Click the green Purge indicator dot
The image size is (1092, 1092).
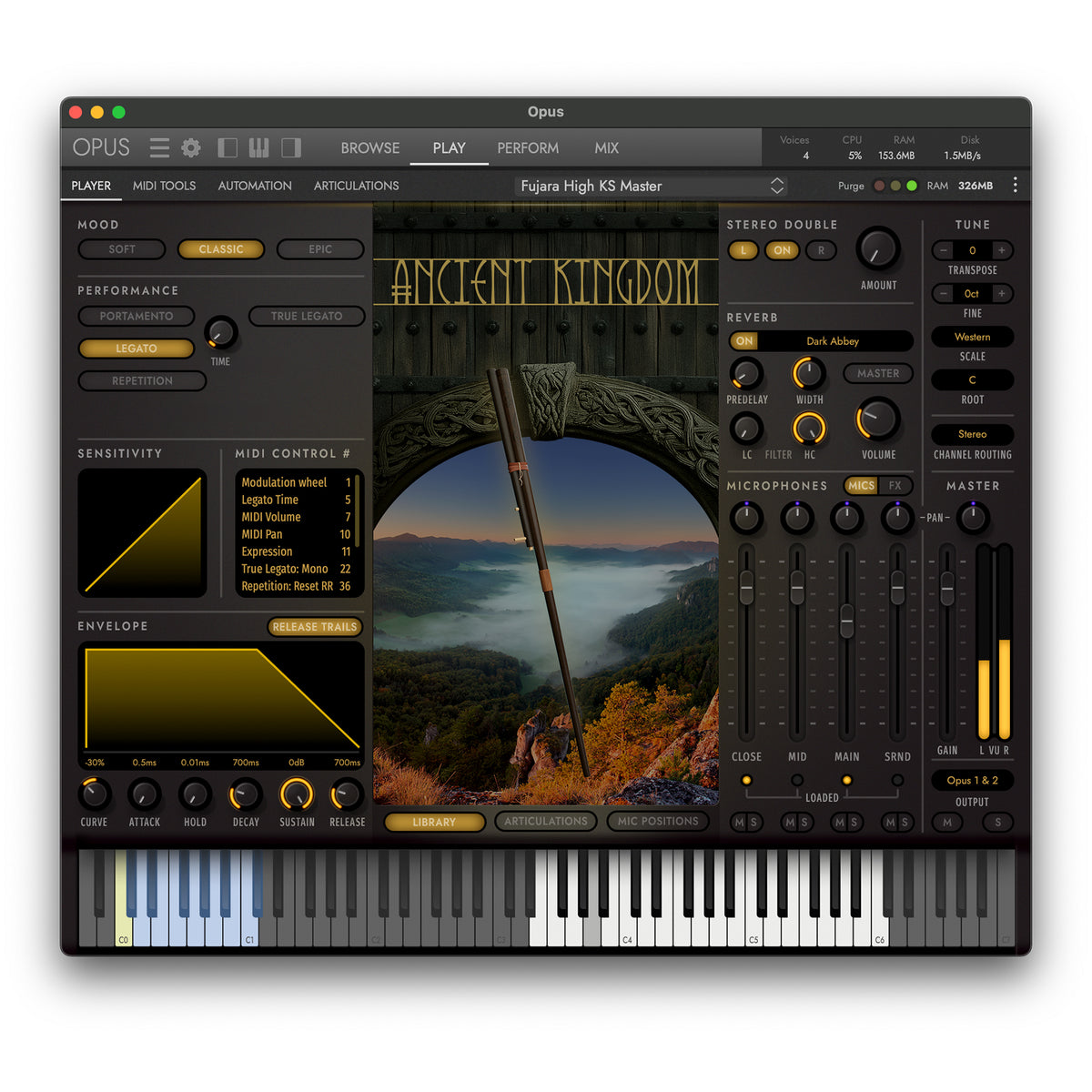pyautogui.click(x=912, y=186)
